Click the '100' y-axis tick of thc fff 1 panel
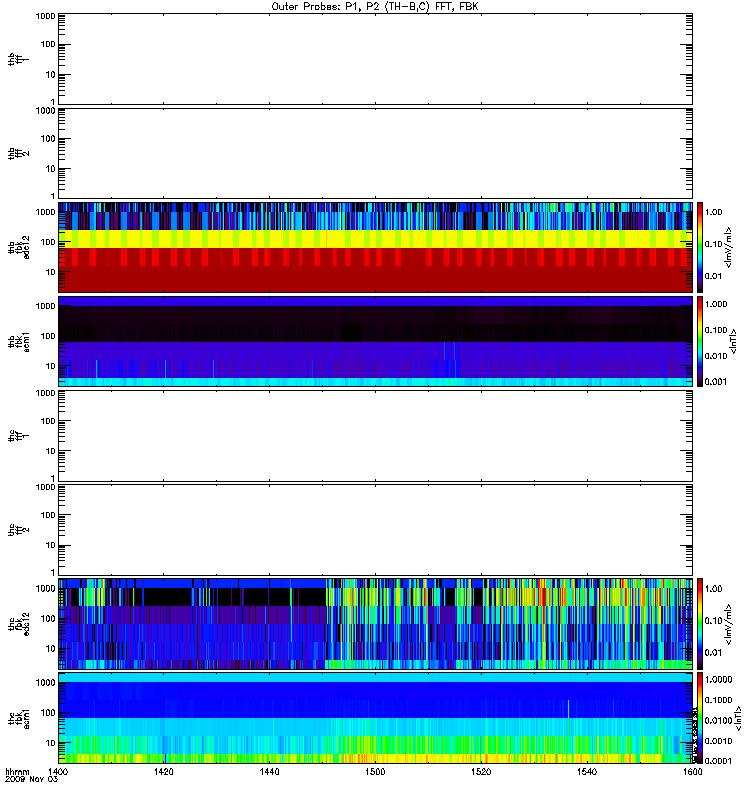The height and width of the screenshot is (800, 750). [48, 421]
